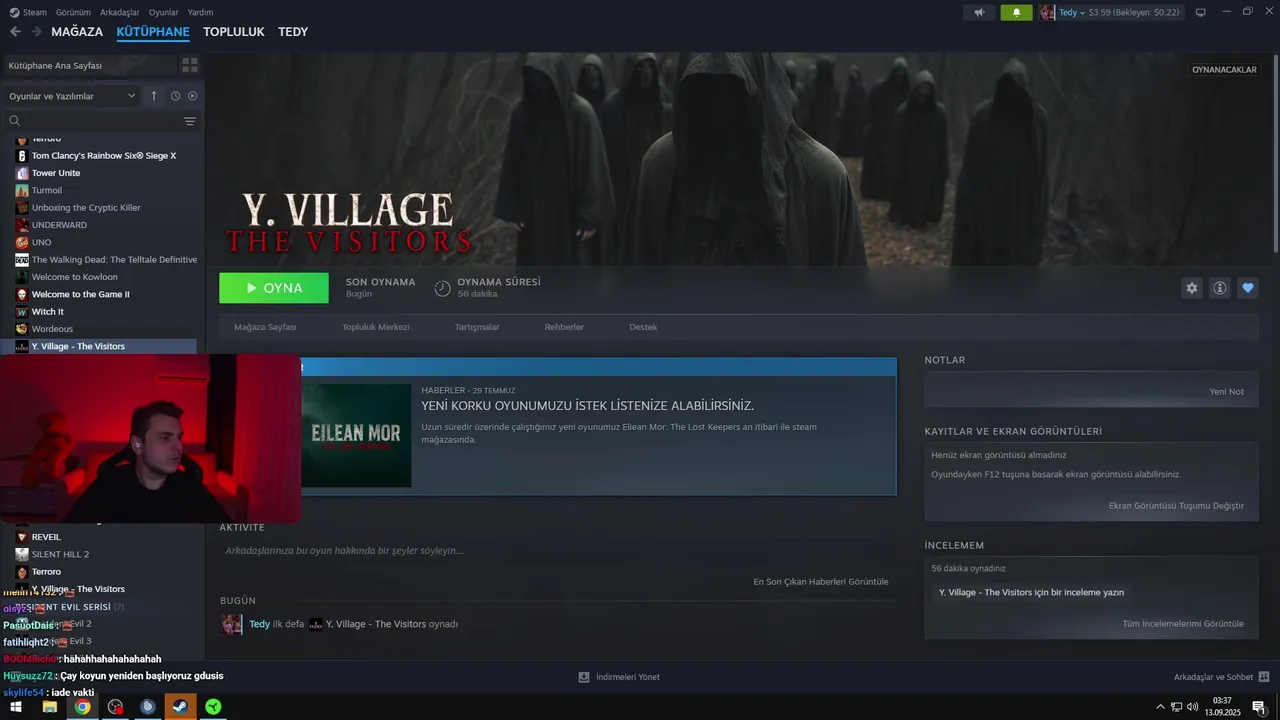
Task: Open File Explorer from taskbar
Action: [49, 707]
